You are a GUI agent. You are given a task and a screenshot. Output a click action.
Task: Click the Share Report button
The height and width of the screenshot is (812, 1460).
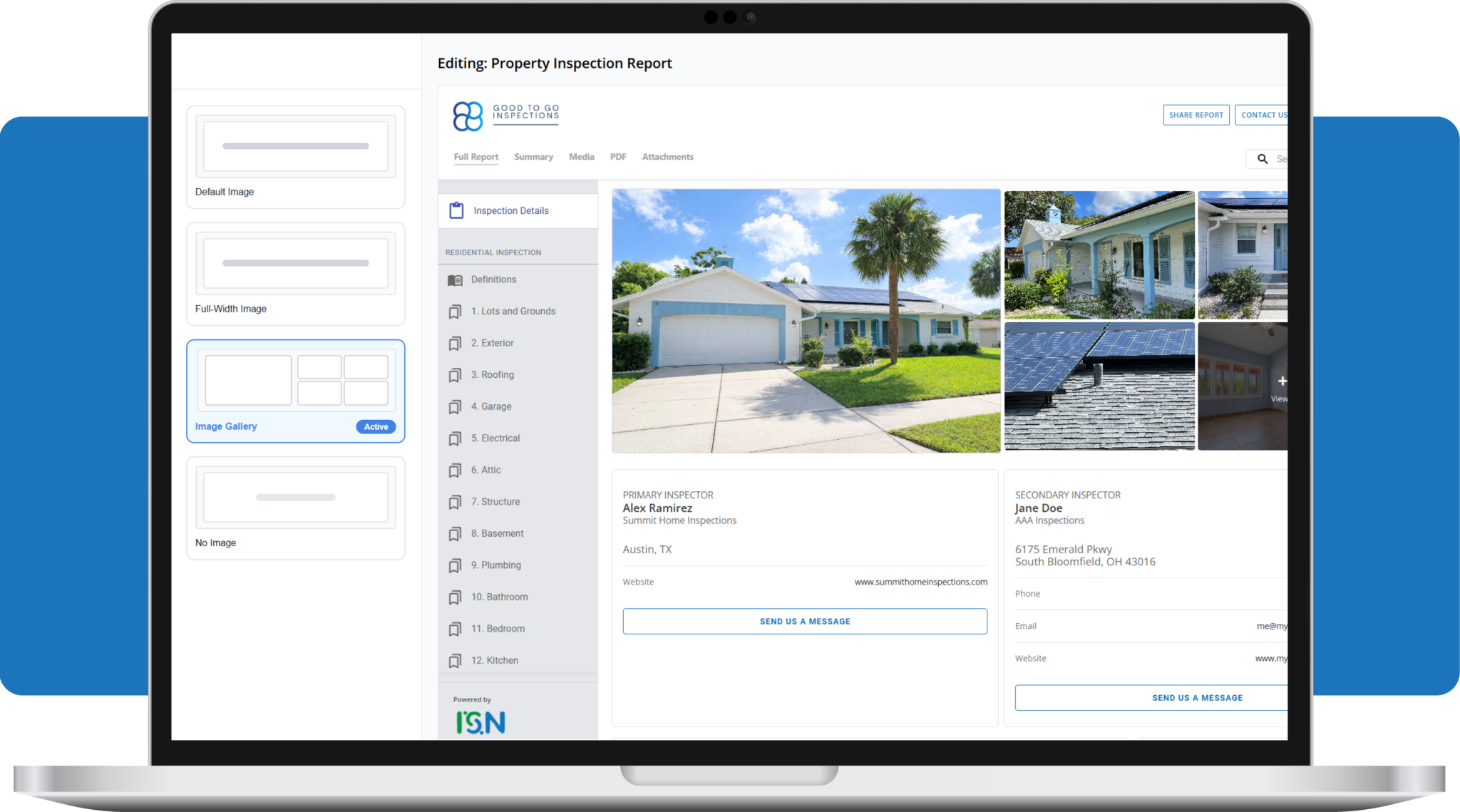1196,115
